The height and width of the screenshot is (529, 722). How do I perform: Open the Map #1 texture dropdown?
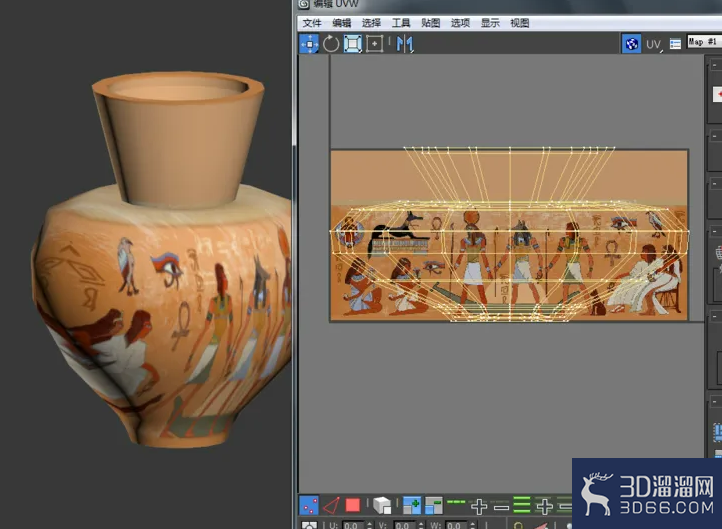[704, 41]
